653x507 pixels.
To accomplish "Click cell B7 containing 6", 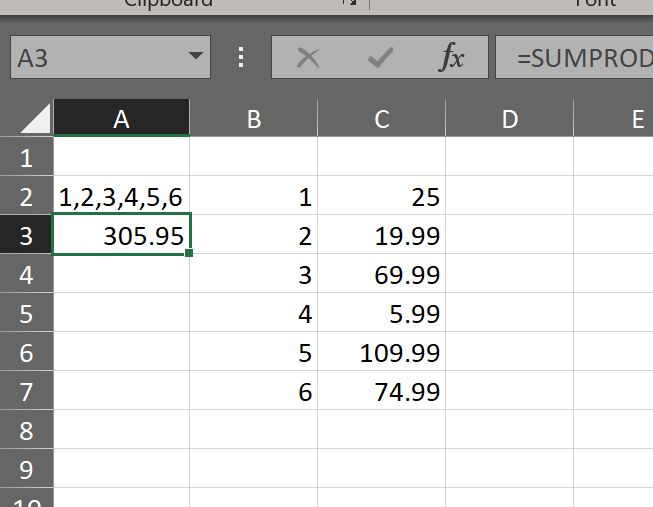I will 254,390.
